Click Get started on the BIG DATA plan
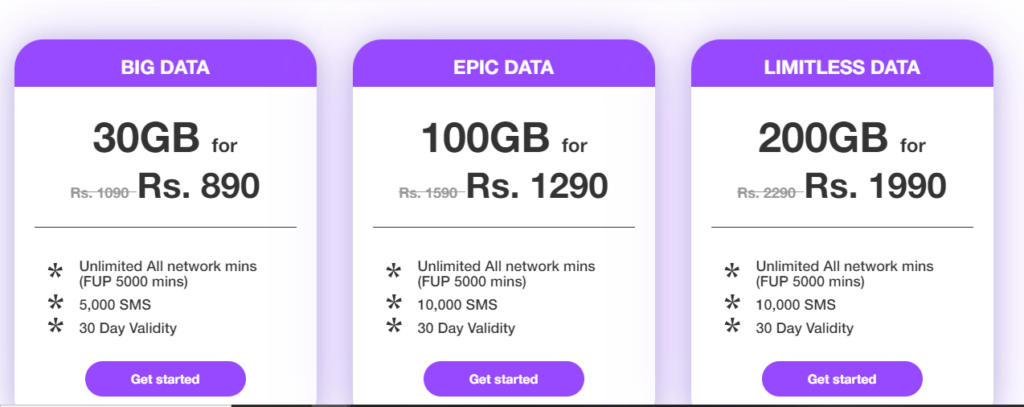Image resolution: width=1024 pixels, height=407 pixels. pos(165,379)
